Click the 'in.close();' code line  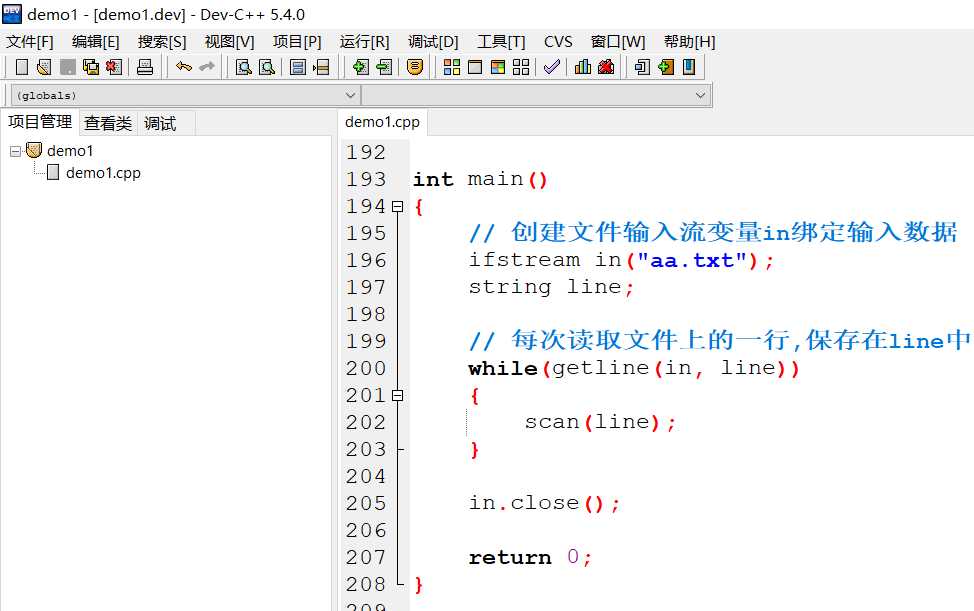(544, 503)
